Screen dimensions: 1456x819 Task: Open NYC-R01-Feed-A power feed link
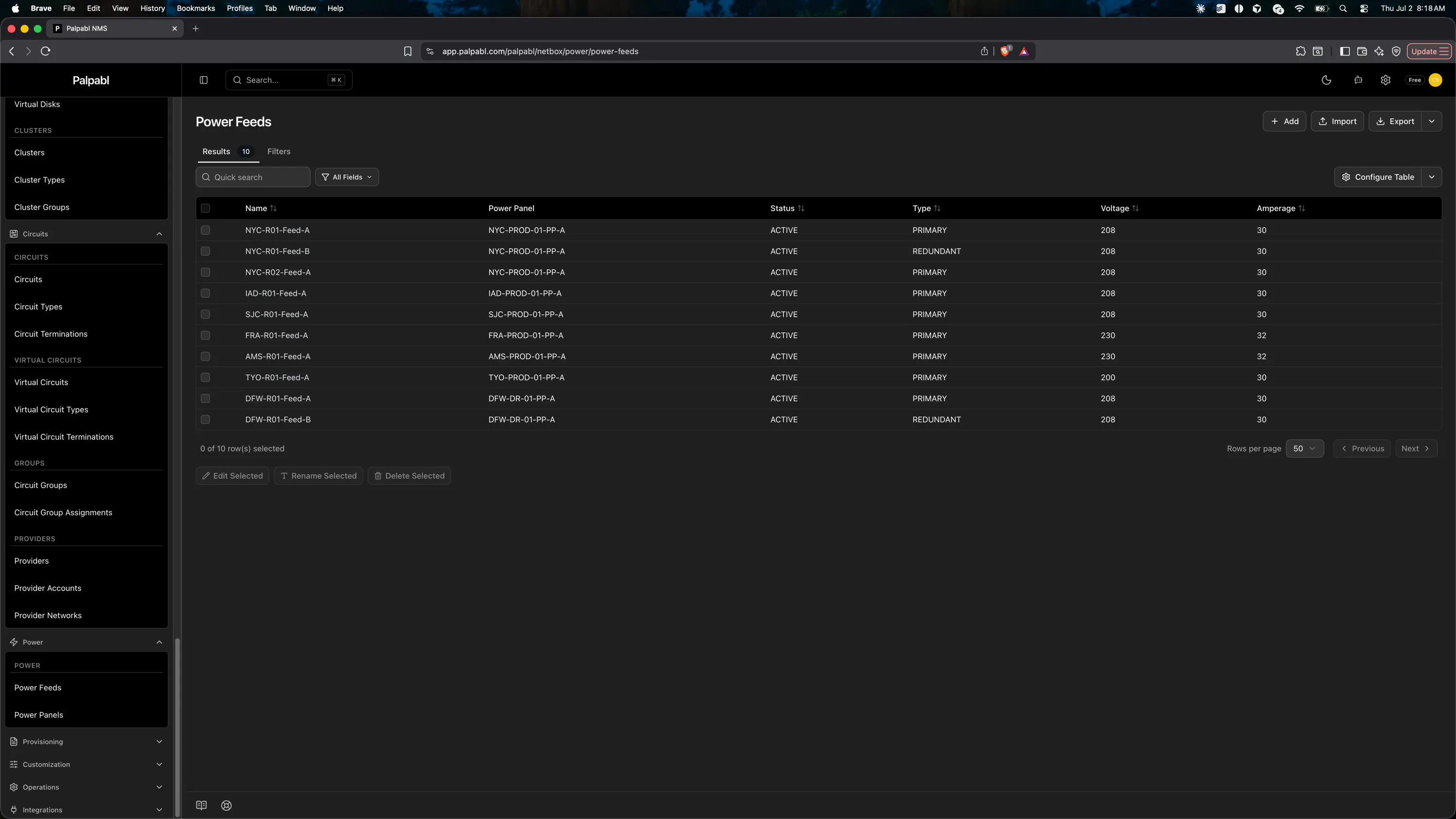[277, 230]
